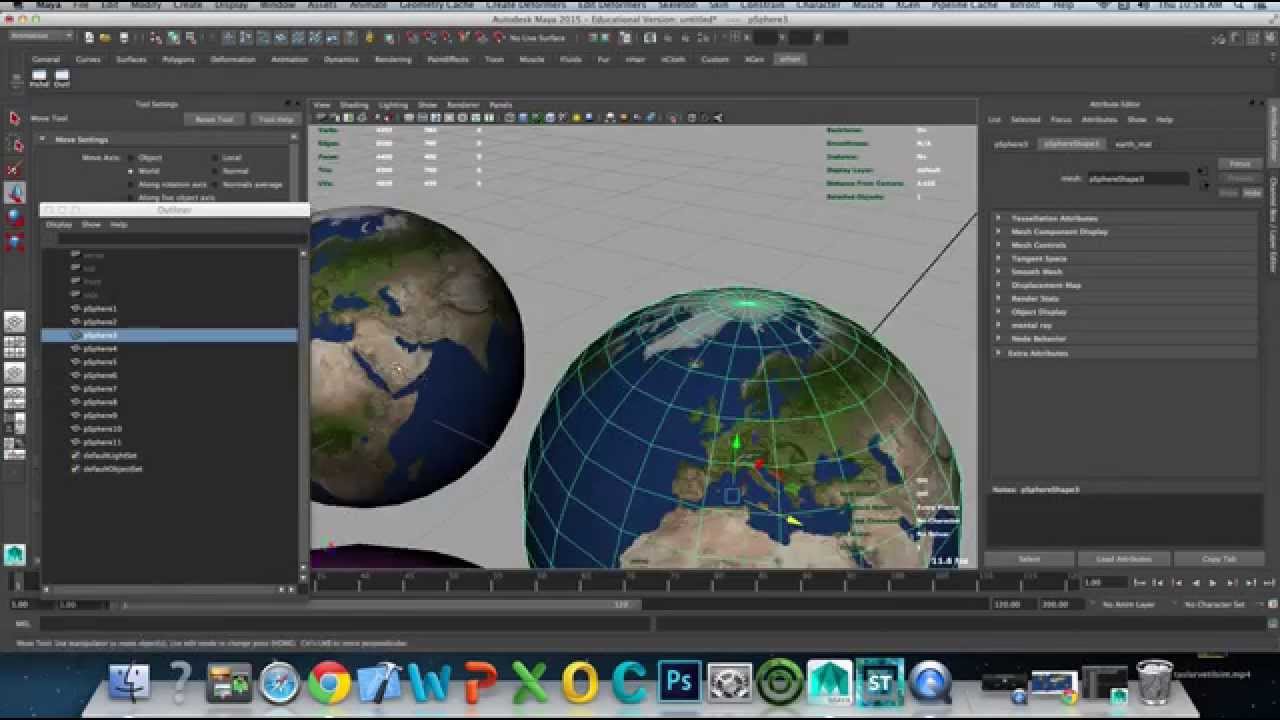The image size is (1280, 720).
Task: Collapse the Move Settings section
Action: (43, 140)
